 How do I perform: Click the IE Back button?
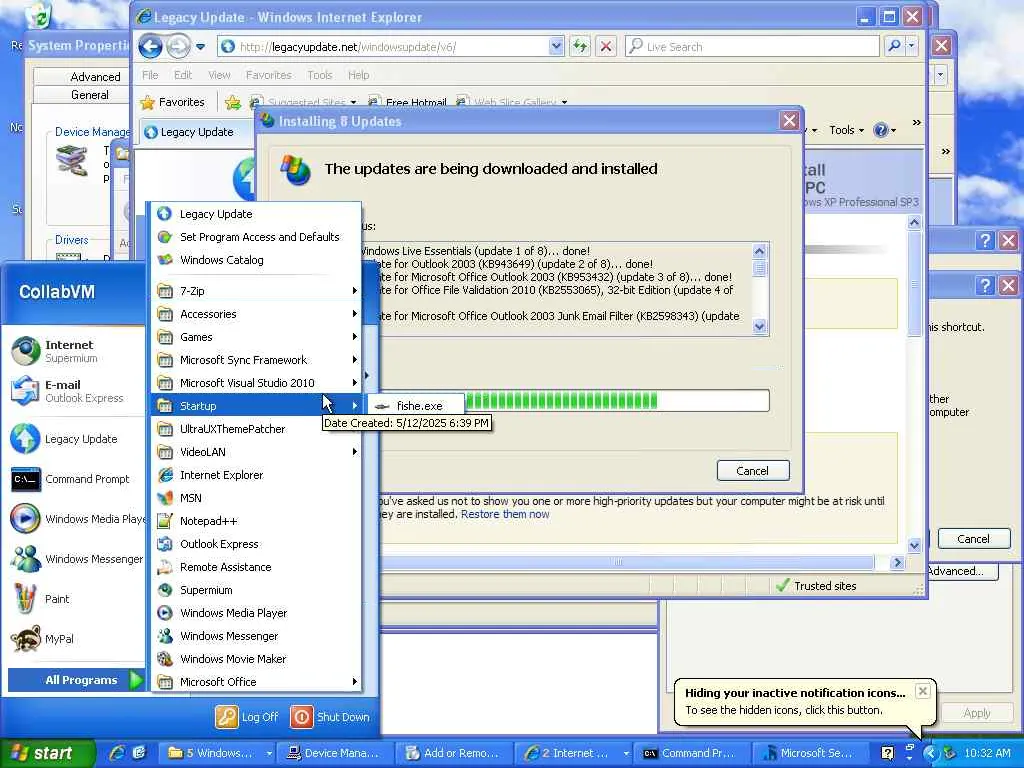151,46
